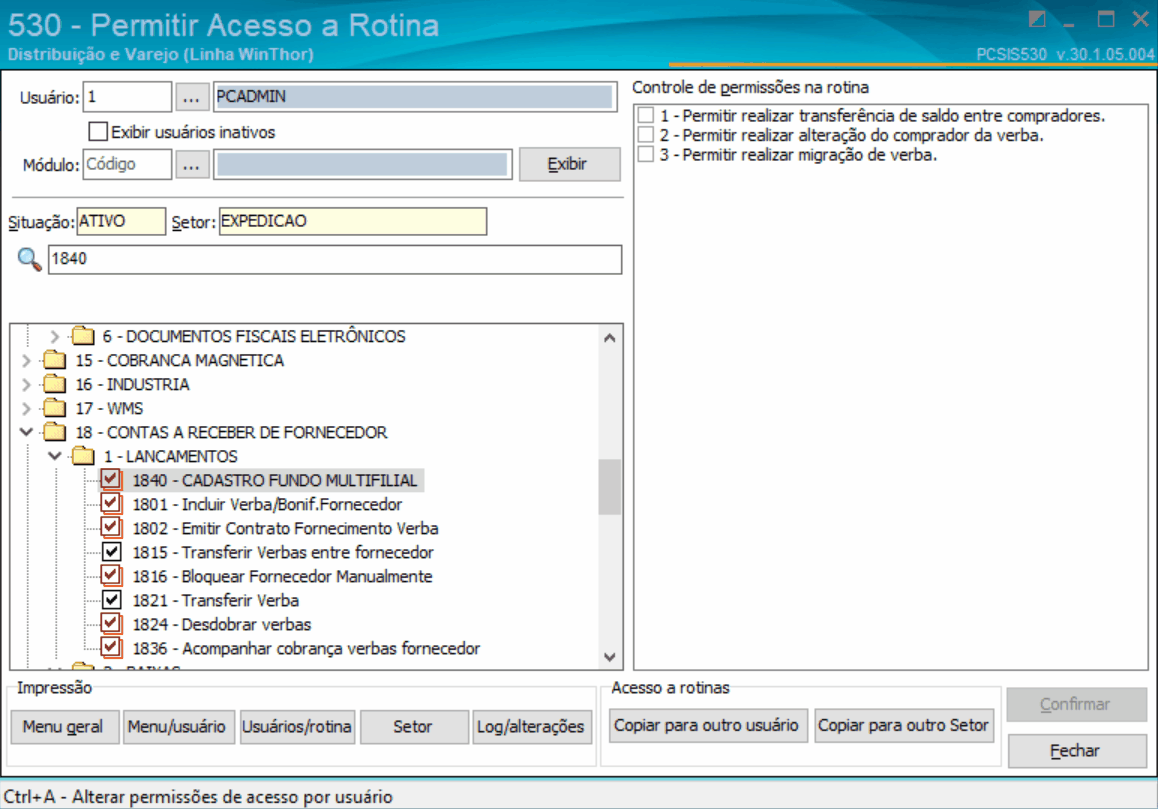
Task: Click the search field containing 1840
Action: pos(335,259)
